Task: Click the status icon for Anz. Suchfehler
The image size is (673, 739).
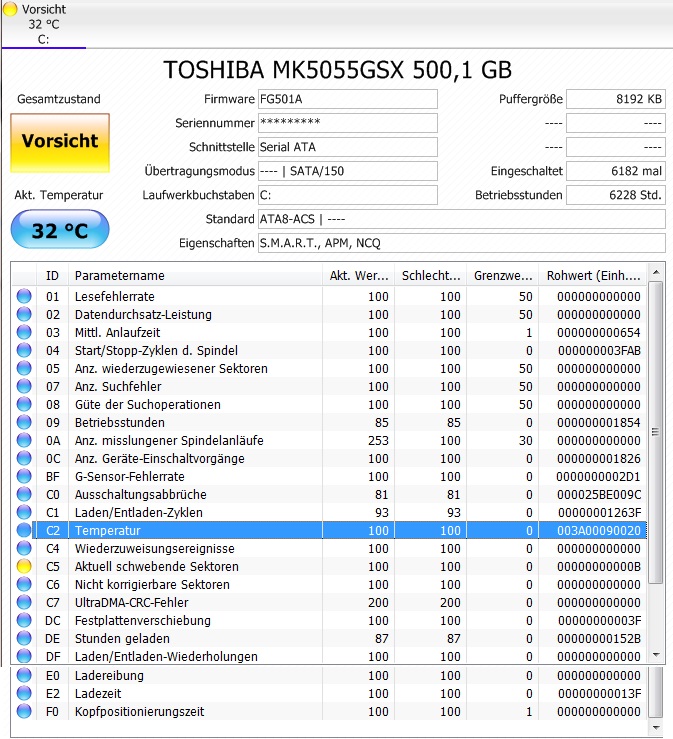Action: coord(24,386)
